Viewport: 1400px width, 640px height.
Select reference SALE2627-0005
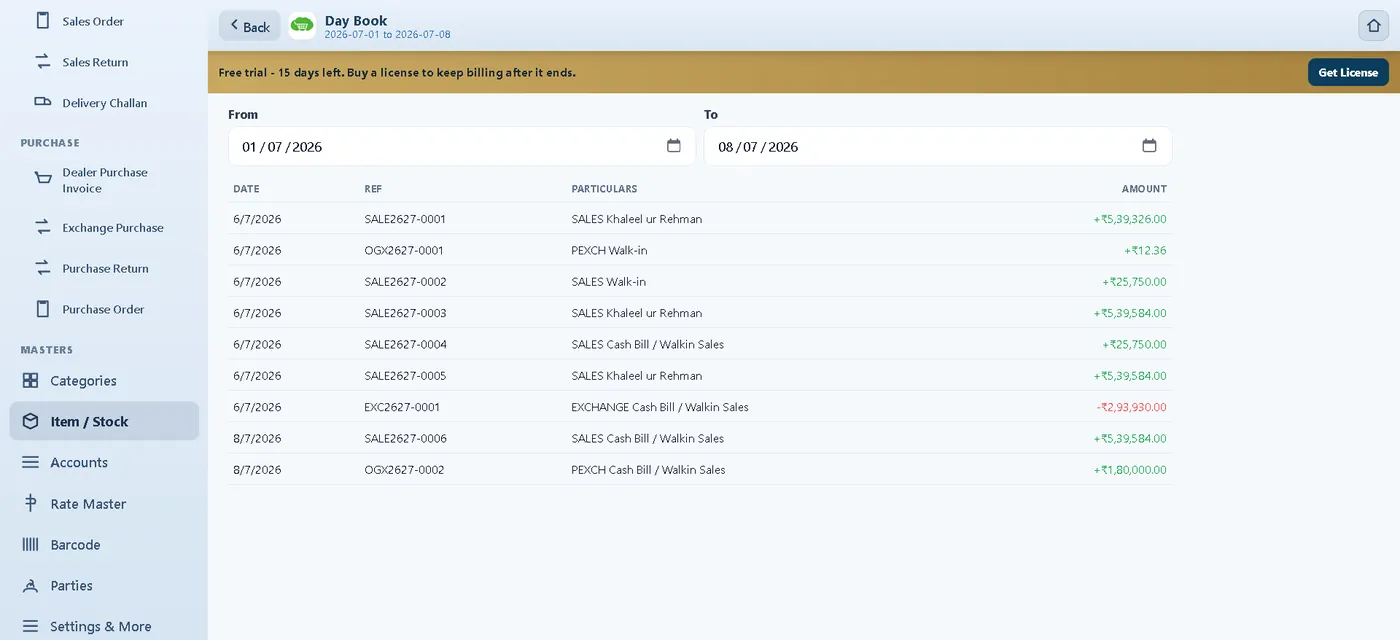[405, 376]
